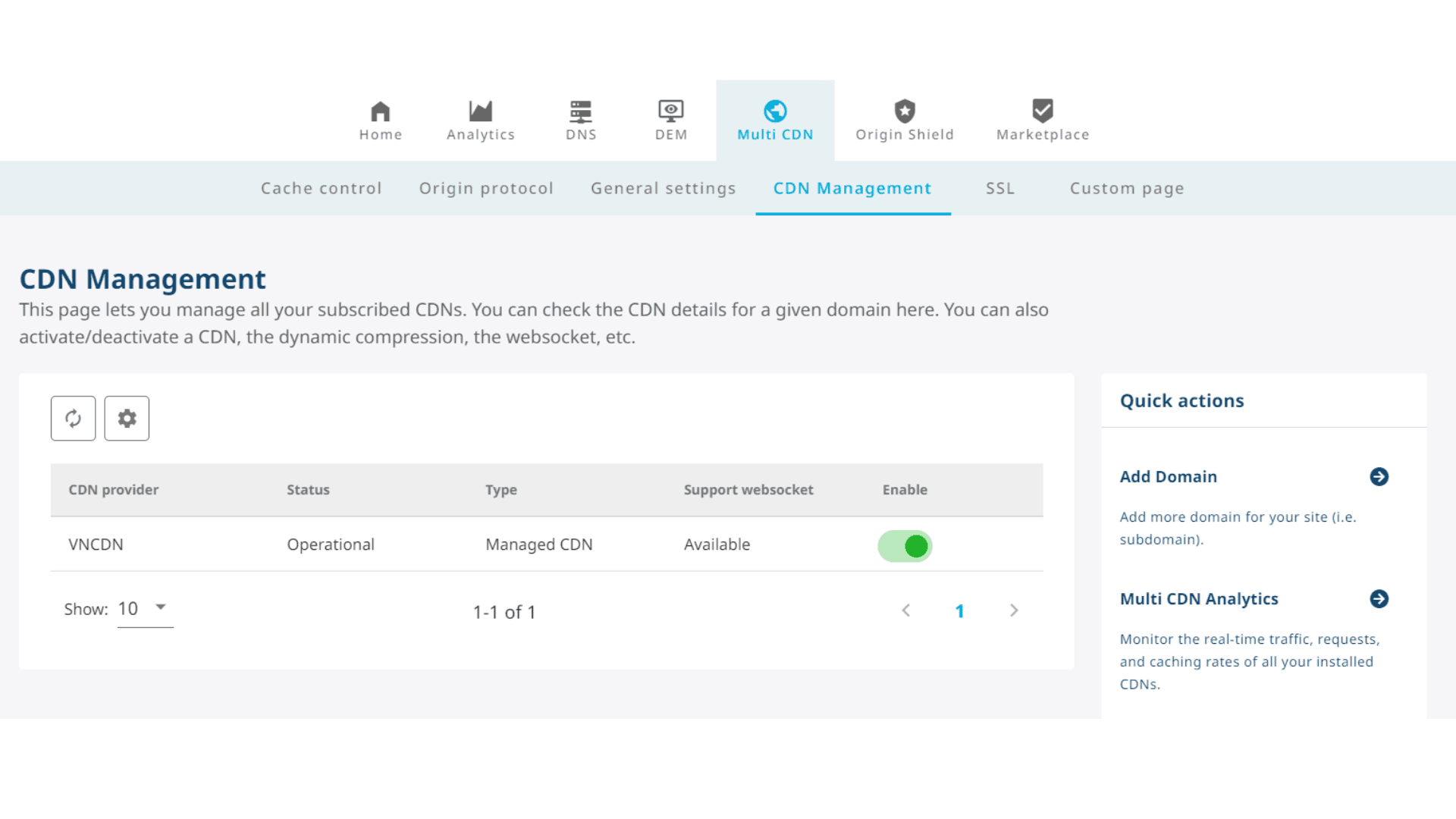Select the CDN Management tab
Image resolution: width=1456 pixels, height=819 pixels.
(x=853, y=189)
